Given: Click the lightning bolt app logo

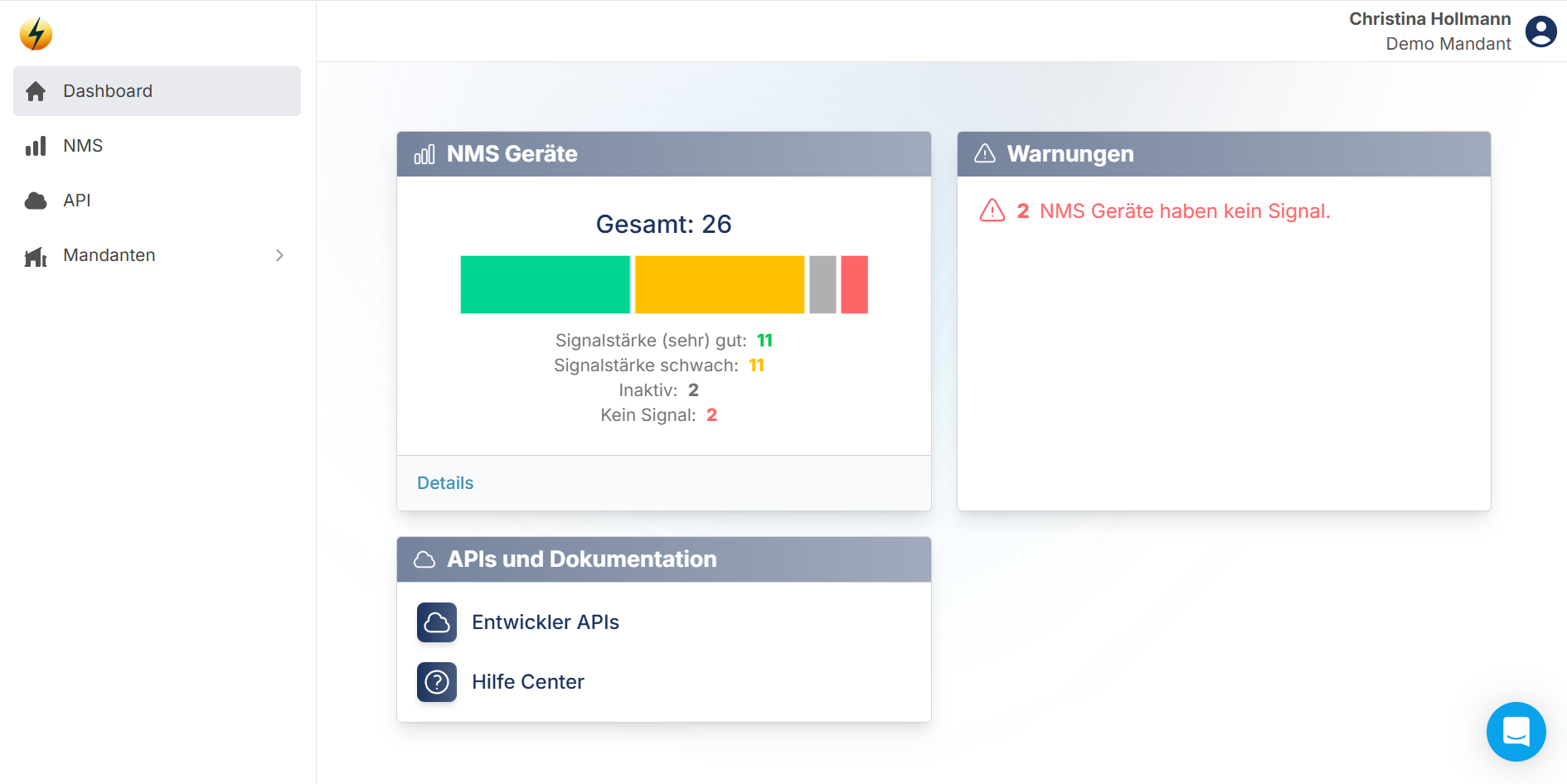Looking at the screenshot, I should pyautogui.click(x=36, y=34).
